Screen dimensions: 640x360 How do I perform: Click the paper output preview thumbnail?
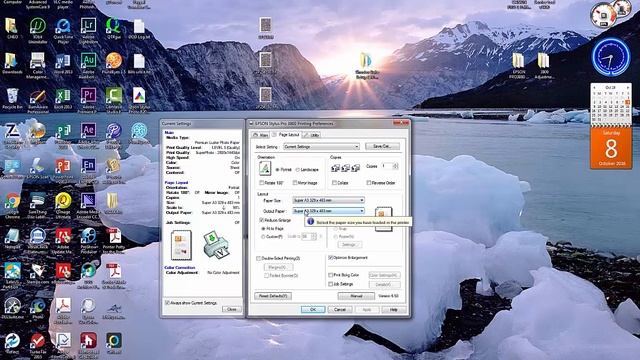click(383, 219)
